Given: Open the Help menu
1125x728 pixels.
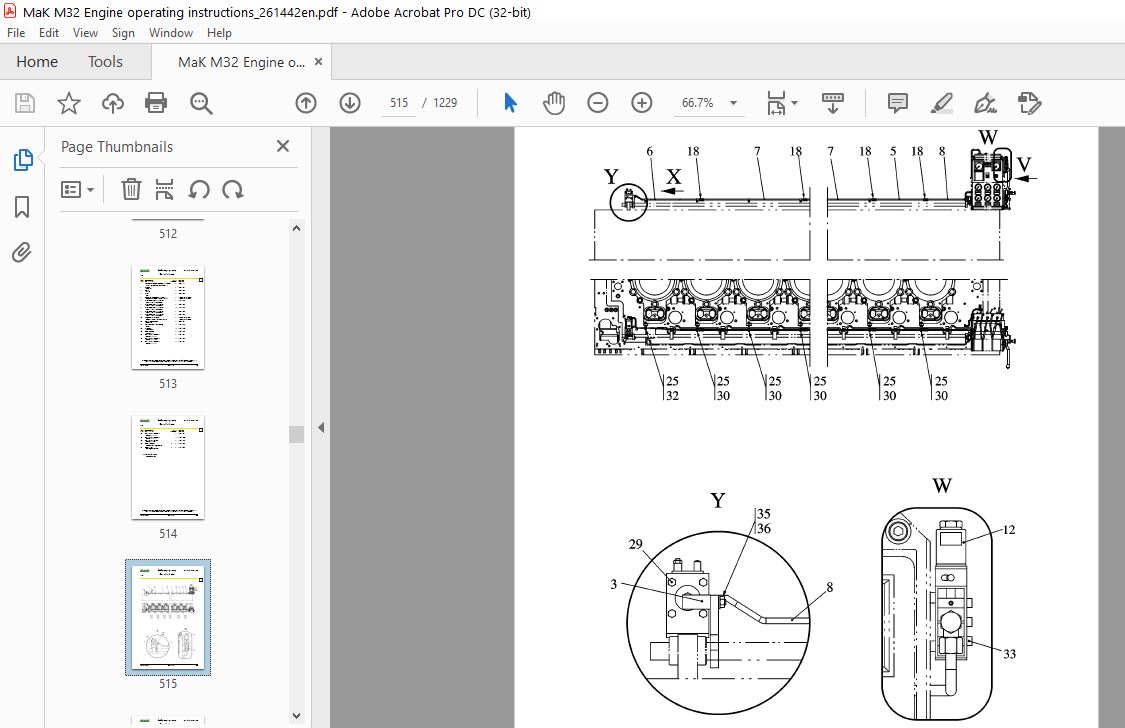Looking at the screenshot, I should [x=219, y=33].
